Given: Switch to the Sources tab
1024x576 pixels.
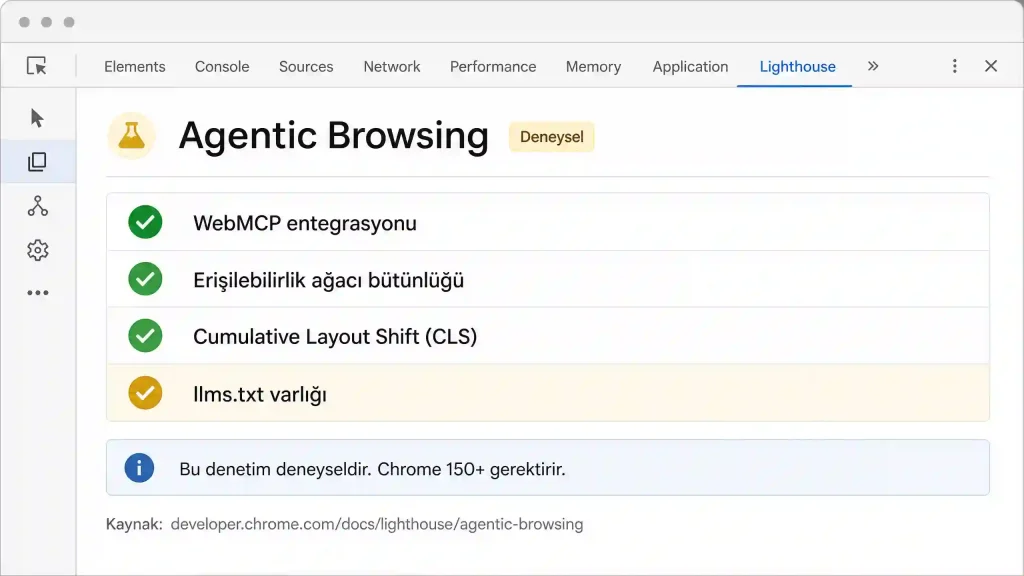Looking at the screenshot, I should (306, 67).
